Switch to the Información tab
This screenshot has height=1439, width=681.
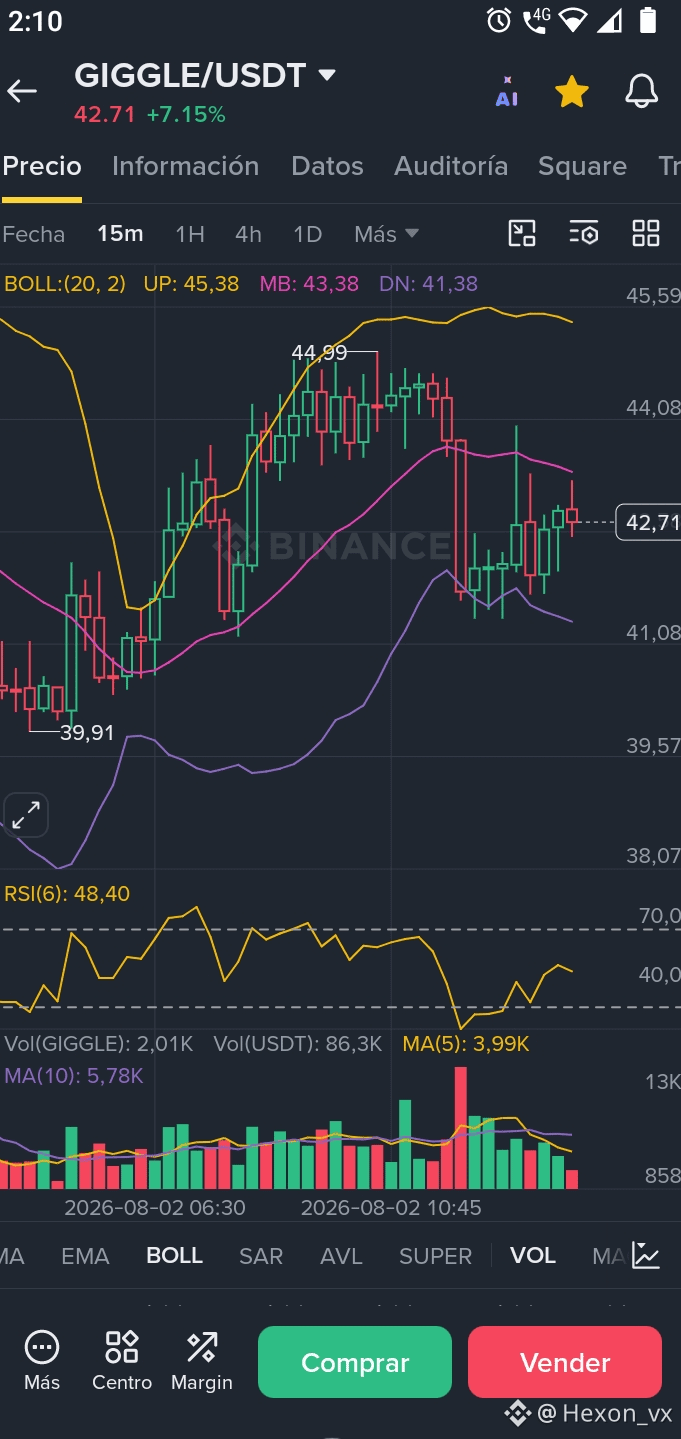coord(185,166)
